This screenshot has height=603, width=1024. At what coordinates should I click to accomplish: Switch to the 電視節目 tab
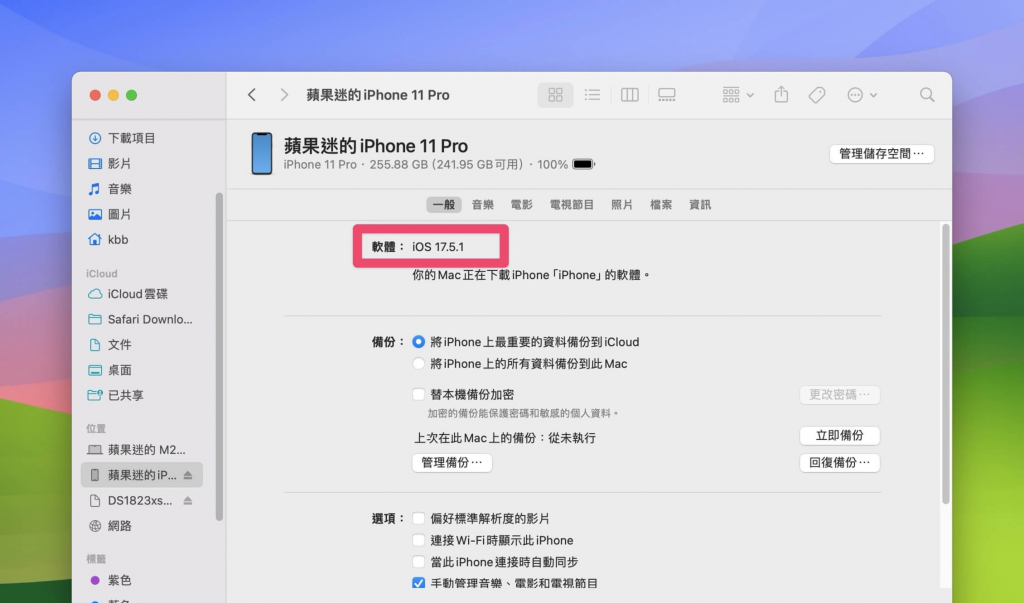coord(571,204)
